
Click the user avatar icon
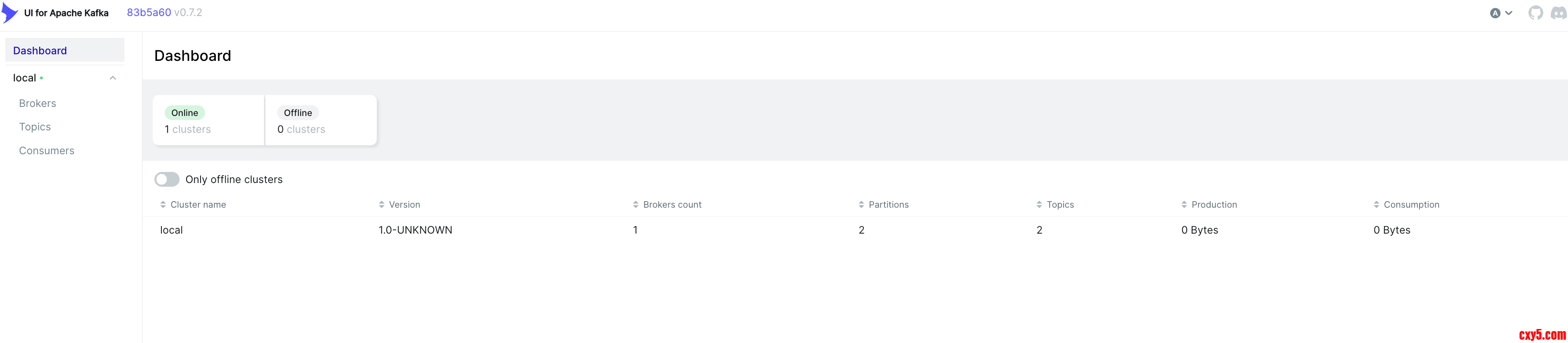point(1495,13)
